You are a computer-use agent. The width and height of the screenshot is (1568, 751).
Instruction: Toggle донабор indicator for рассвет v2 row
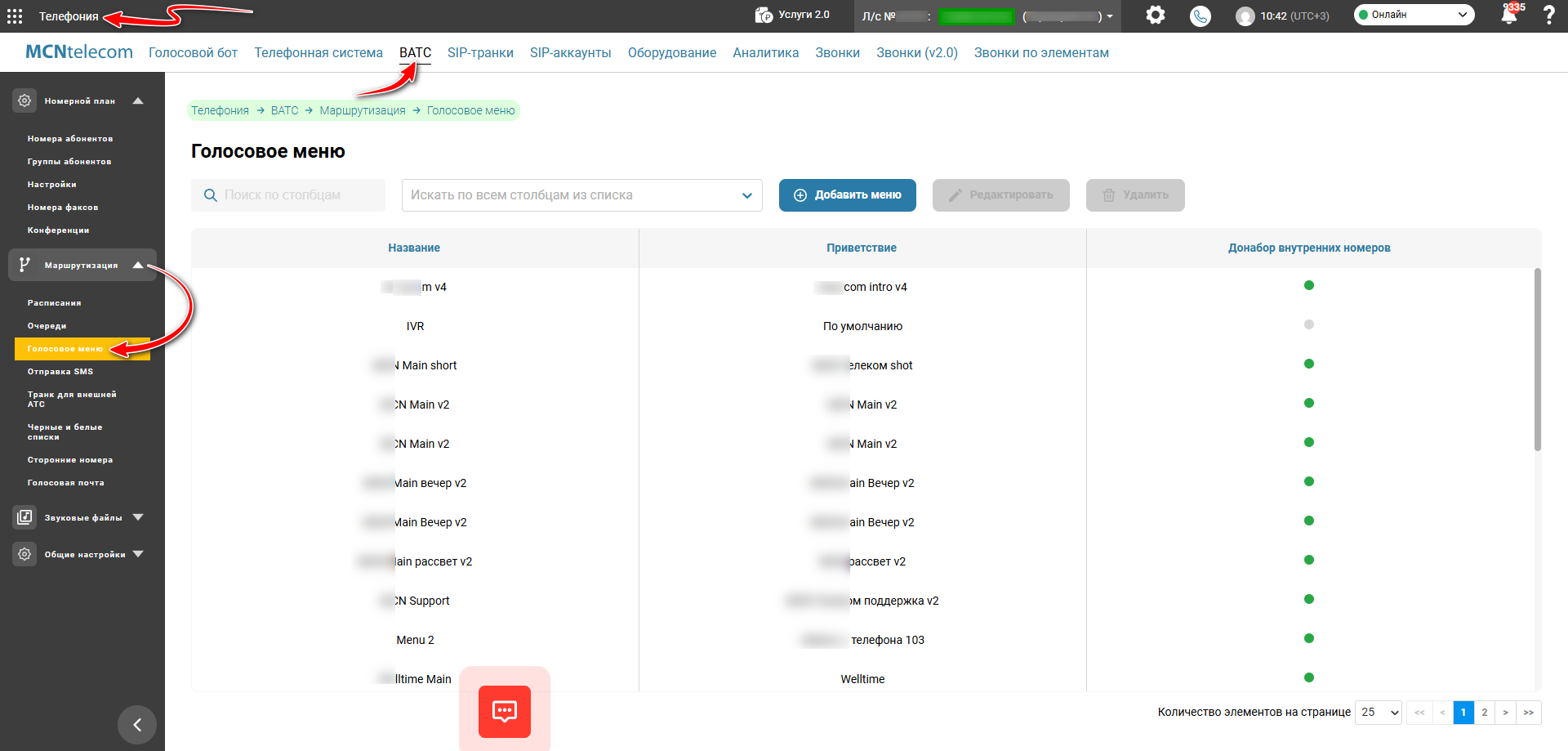1309,560
